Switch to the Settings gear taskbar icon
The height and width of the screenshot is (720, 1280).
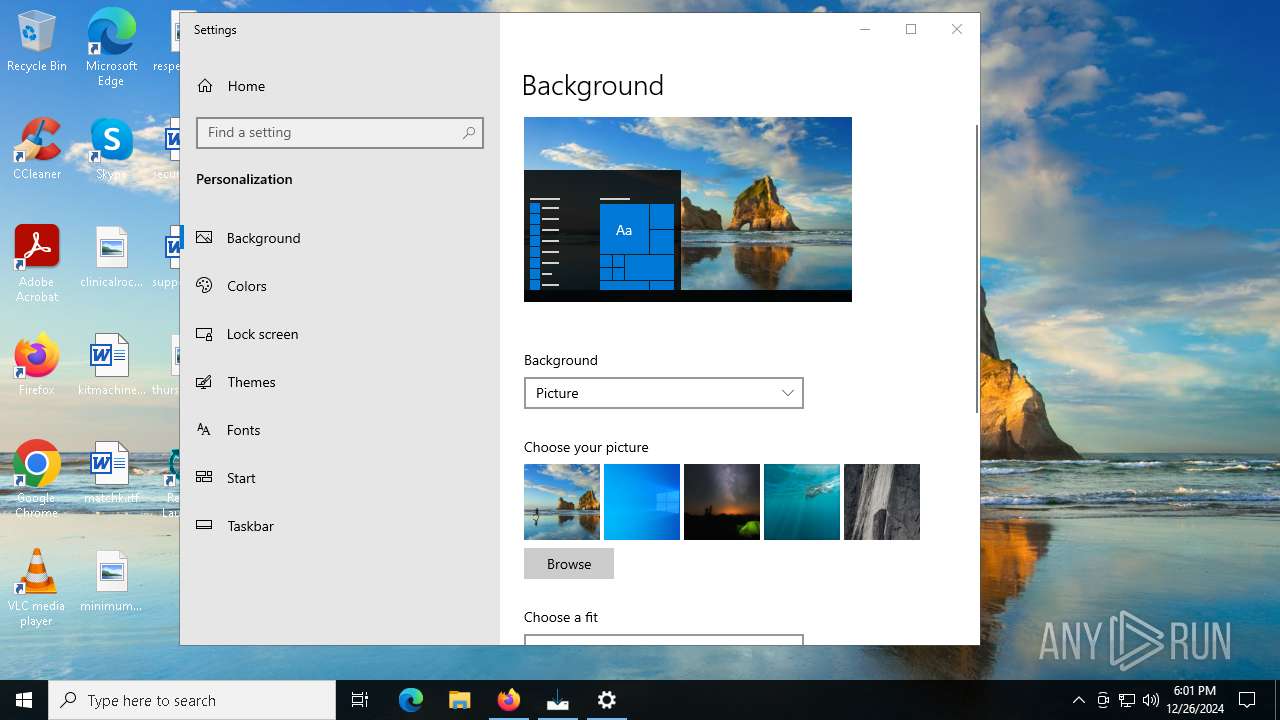[607, 700]
